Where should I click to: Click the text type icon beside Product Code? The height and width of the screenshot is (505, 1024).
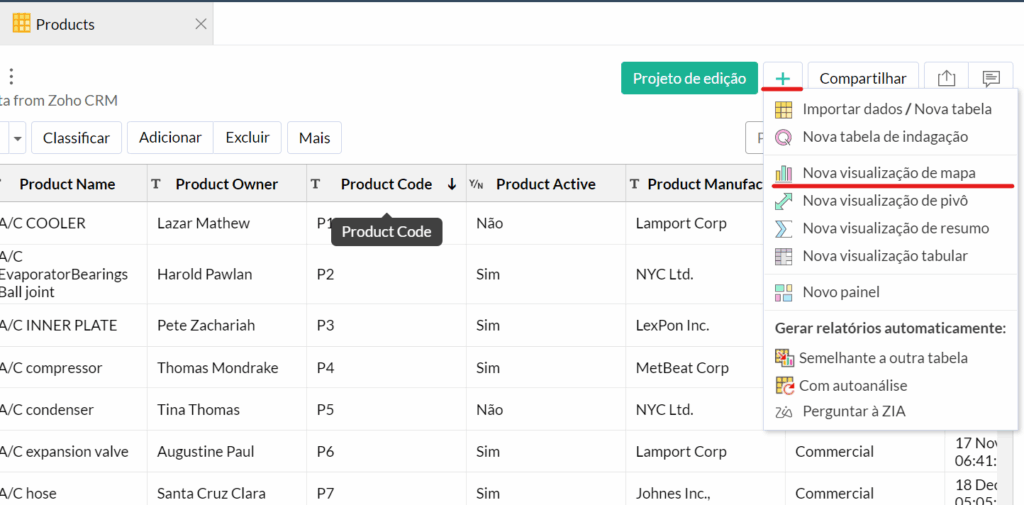(x=315, y=184)
